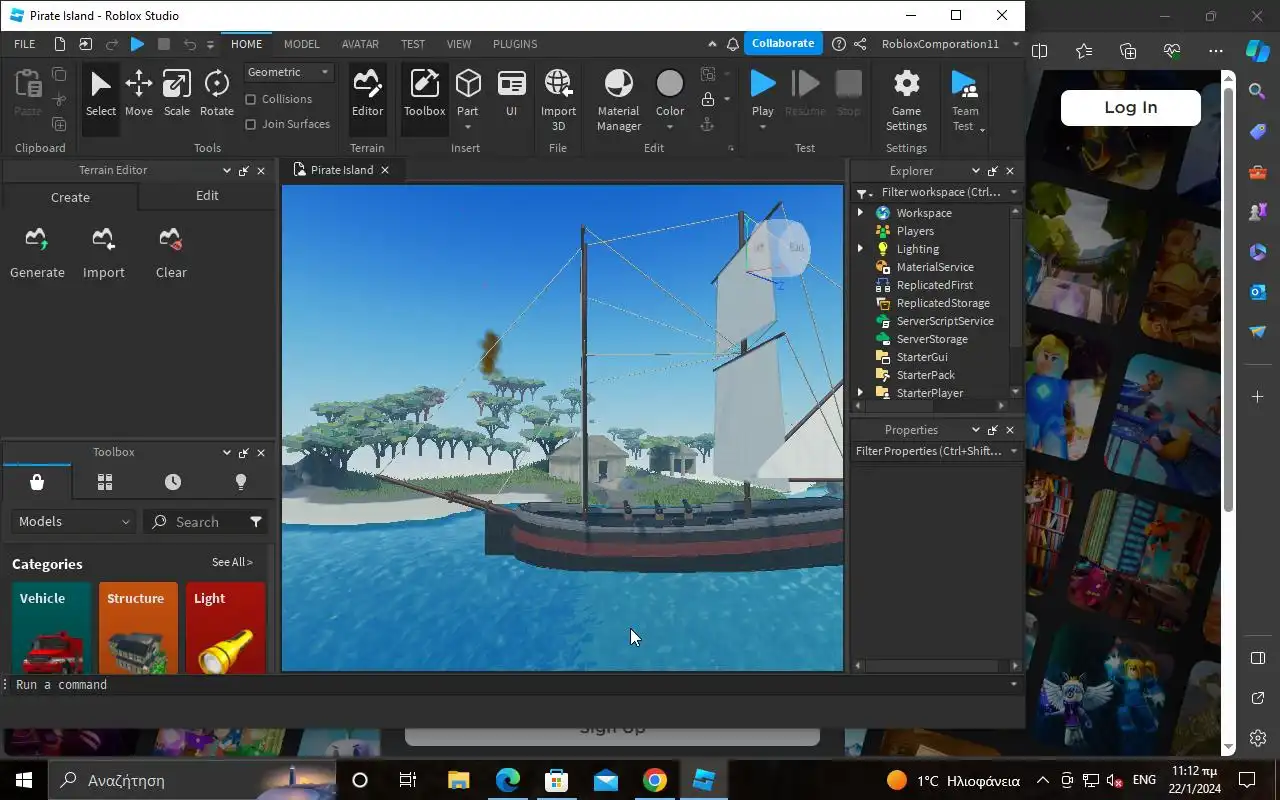Screen dimensions: 1280x800
Task: Expand the Workspace tree node
Action: coord(860,213)
